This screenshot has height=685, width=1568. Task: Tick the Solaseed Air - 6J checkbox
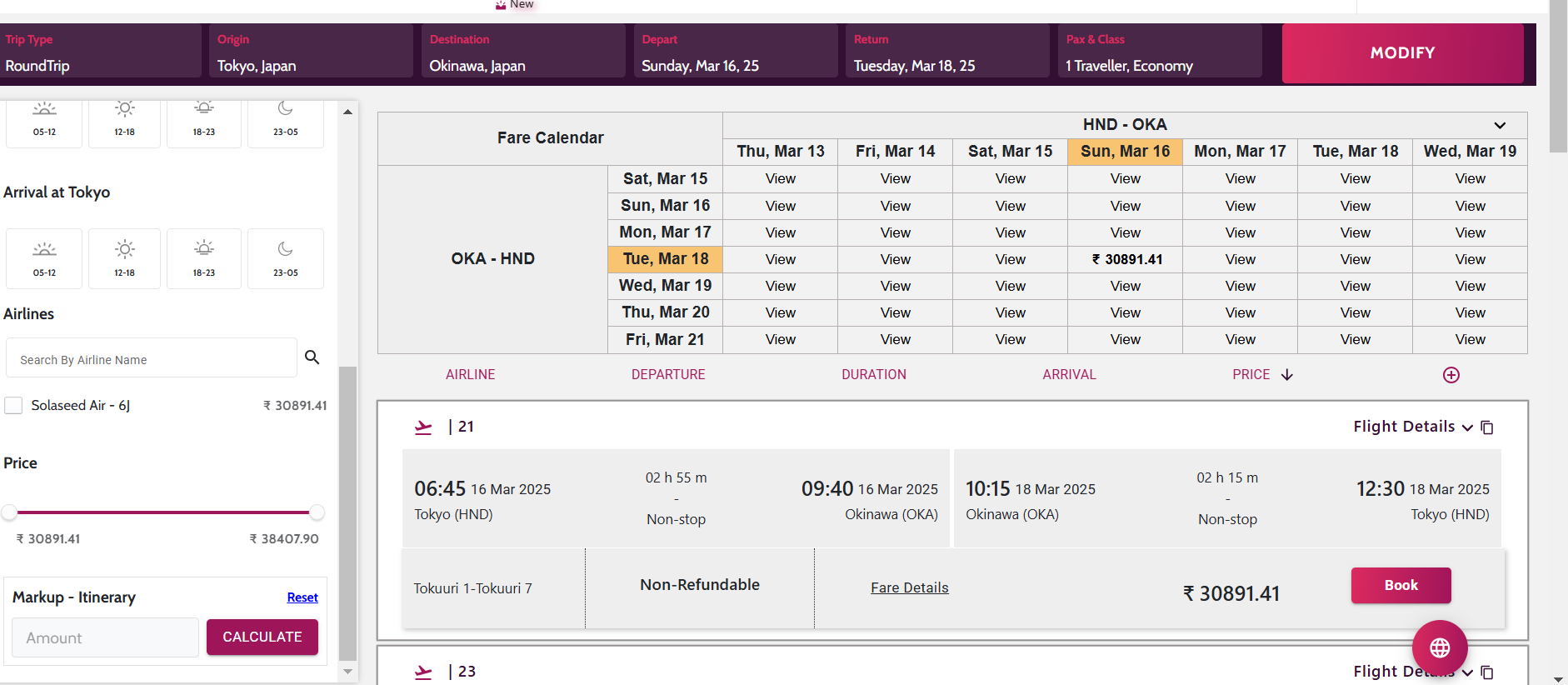14,406
